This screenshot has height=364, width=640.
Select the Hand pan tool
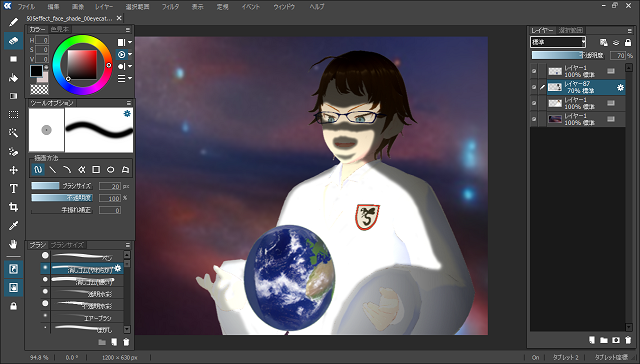13,244
